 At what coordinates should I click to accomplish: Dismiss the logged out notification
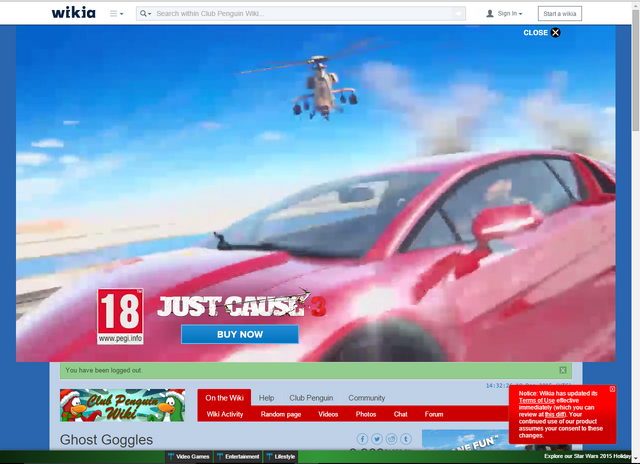(x=563, y=370)
